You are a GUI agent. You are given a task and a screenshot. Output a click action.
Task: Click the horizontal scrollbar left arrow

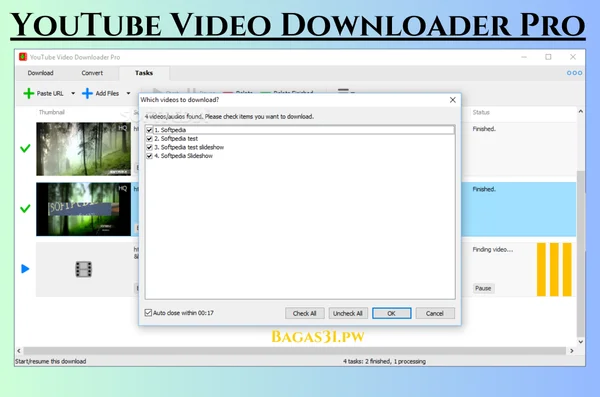pos(19,351)
